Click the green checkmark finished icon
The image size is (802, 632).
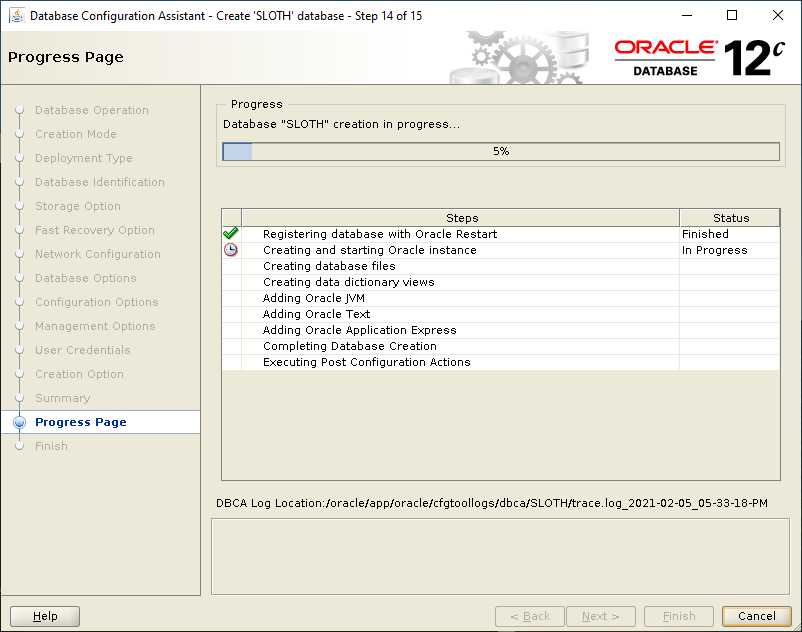(231, 234)
